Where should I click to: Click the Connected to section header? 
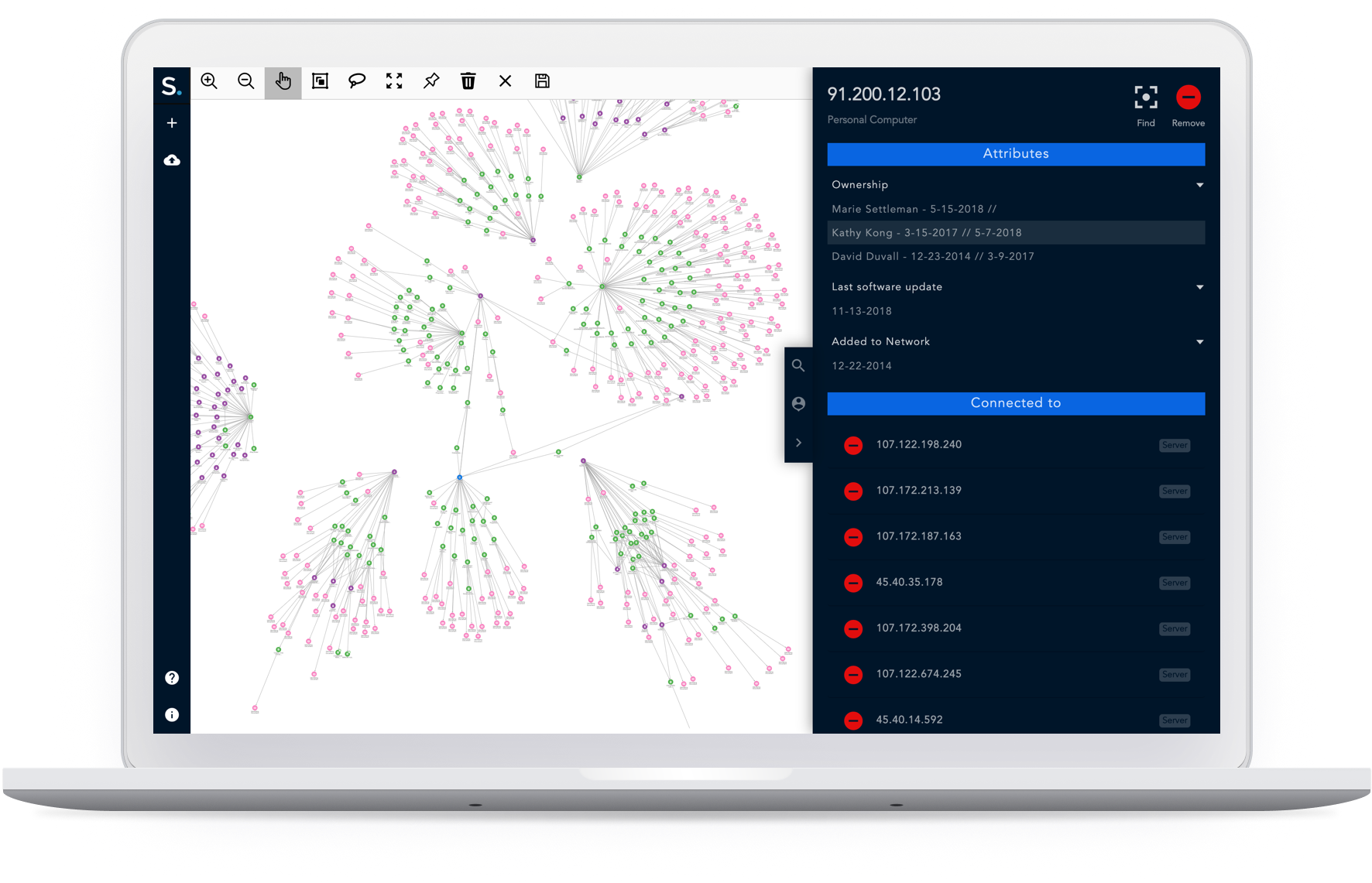pos(1016,403)
